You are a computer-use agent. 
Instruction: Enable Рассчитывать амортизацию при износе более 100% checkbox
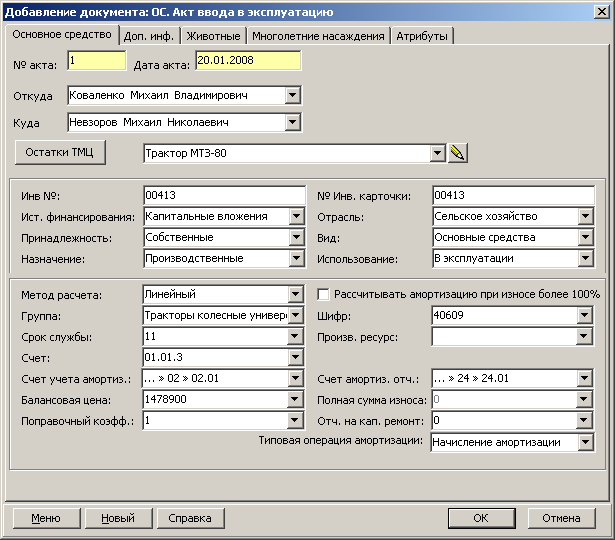323,294
